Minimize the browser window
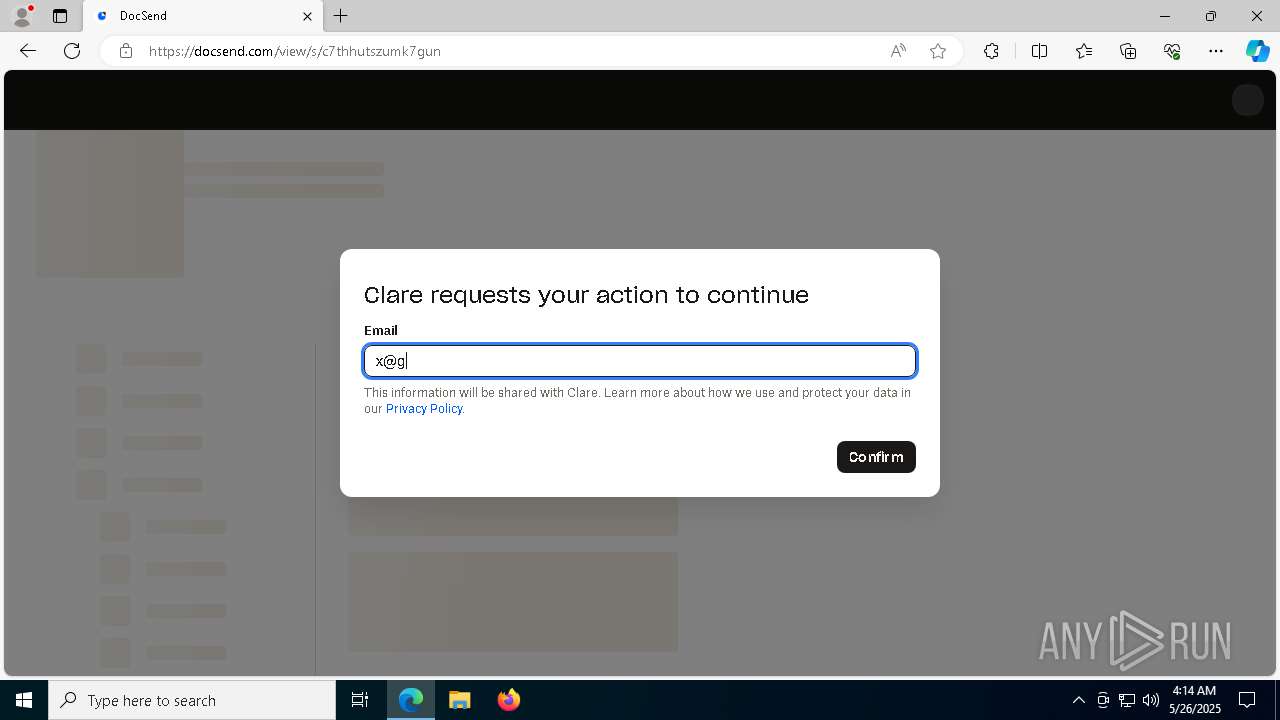1280x720 pixels. pyautogui.click(x=1165, y=16)
